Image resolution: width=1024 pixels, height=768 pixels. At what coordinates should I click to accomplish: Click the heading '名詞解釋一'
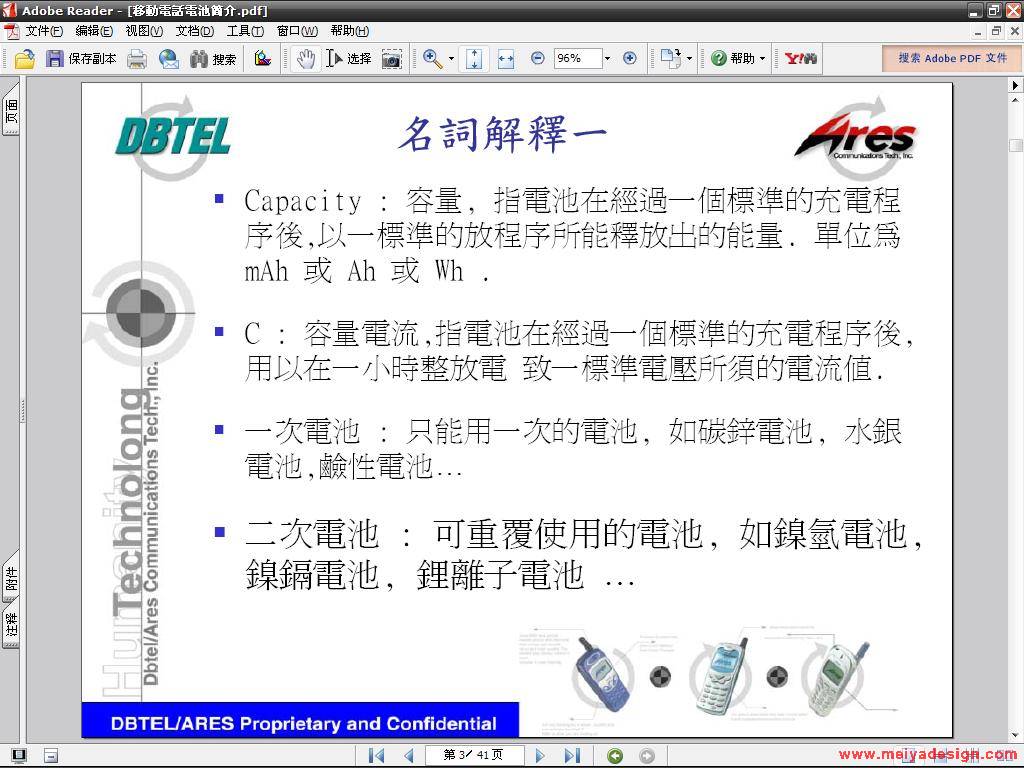(502, 134)
